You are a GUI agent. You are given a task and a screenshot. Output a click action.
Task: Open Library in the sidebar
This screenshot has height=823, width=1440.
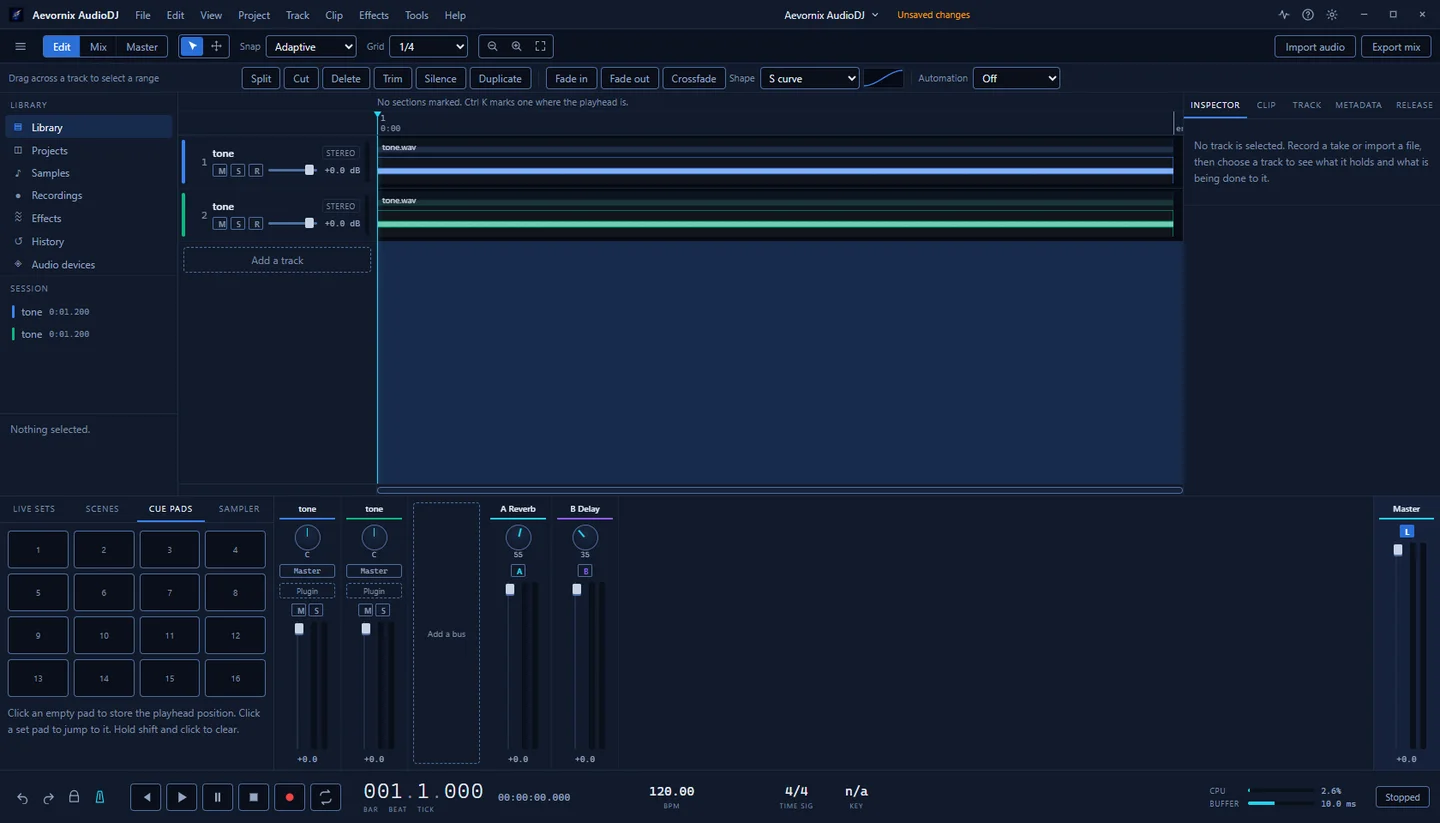coord(89,127)
